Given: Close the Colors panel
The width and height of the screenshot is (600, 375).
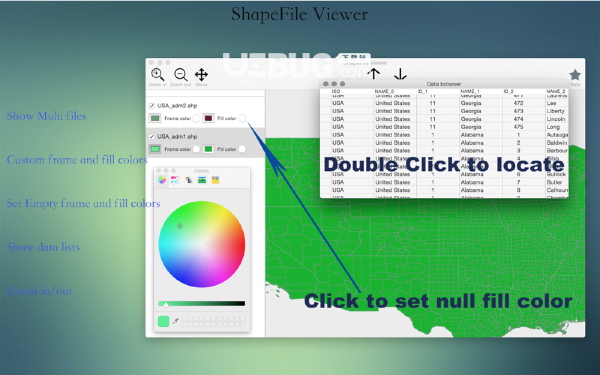Looking at the screenshot, I should tap(159, 171).
